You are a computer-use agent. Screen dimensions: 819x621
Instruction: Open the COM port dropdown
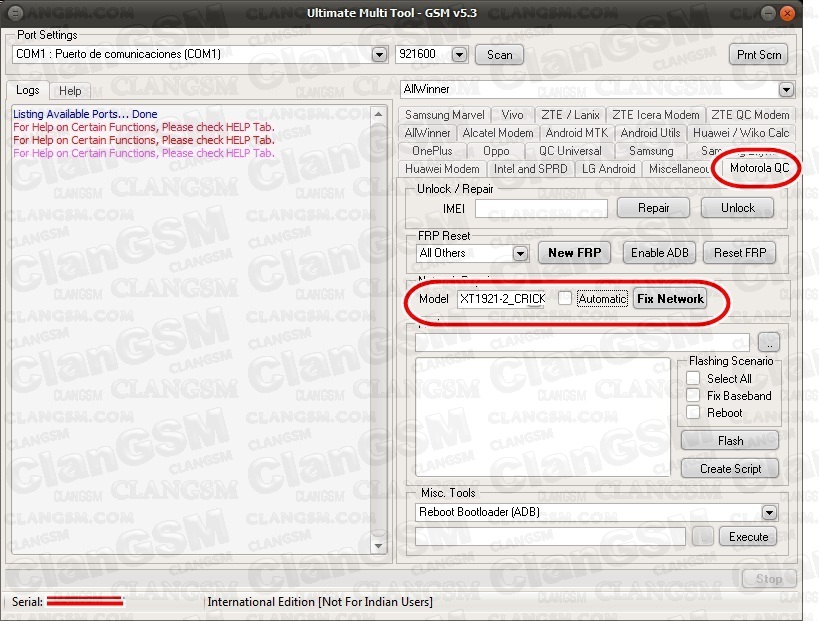[x=379, y=54]
